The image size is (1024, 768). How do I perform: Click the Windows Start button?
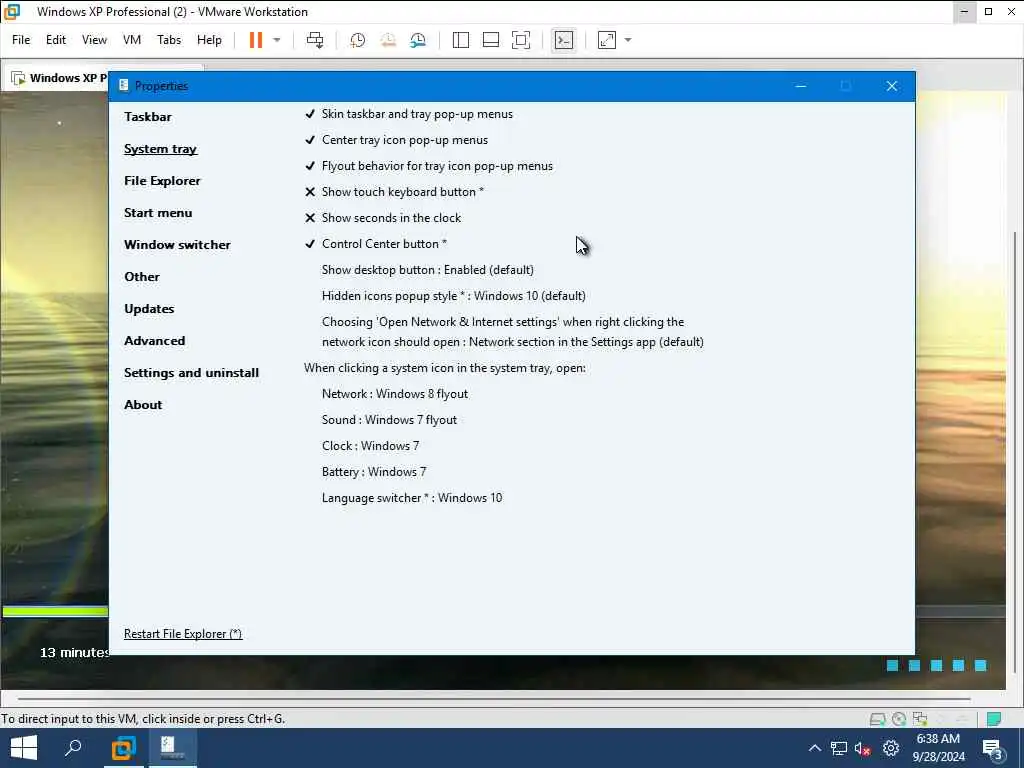24,748
